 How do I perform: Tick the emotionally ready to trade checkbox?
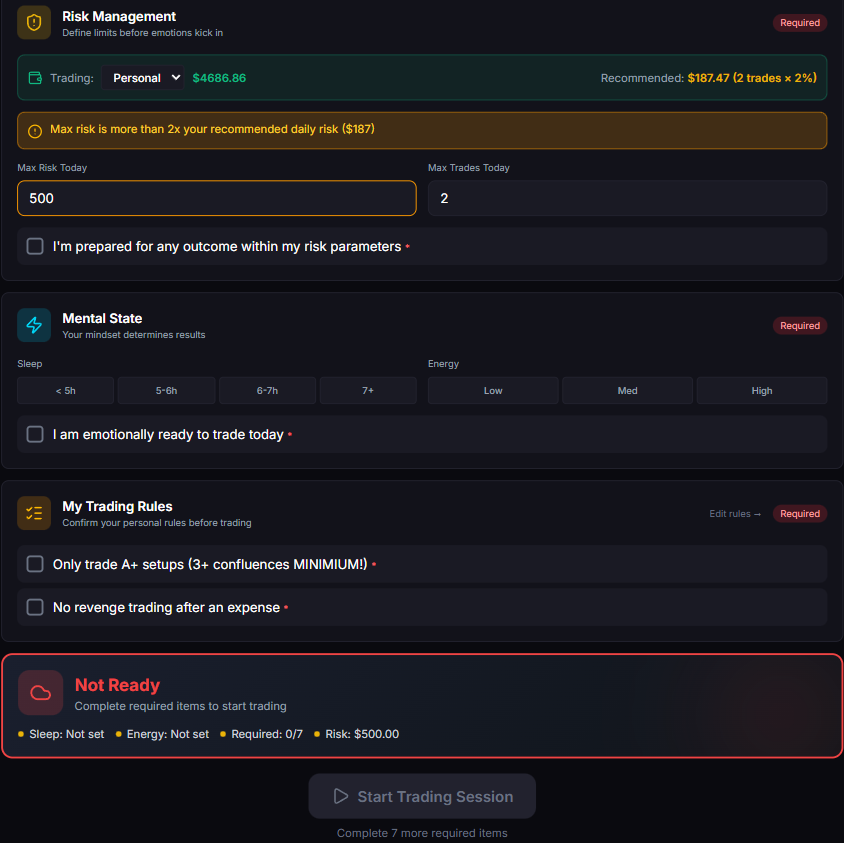pos(35,434)
